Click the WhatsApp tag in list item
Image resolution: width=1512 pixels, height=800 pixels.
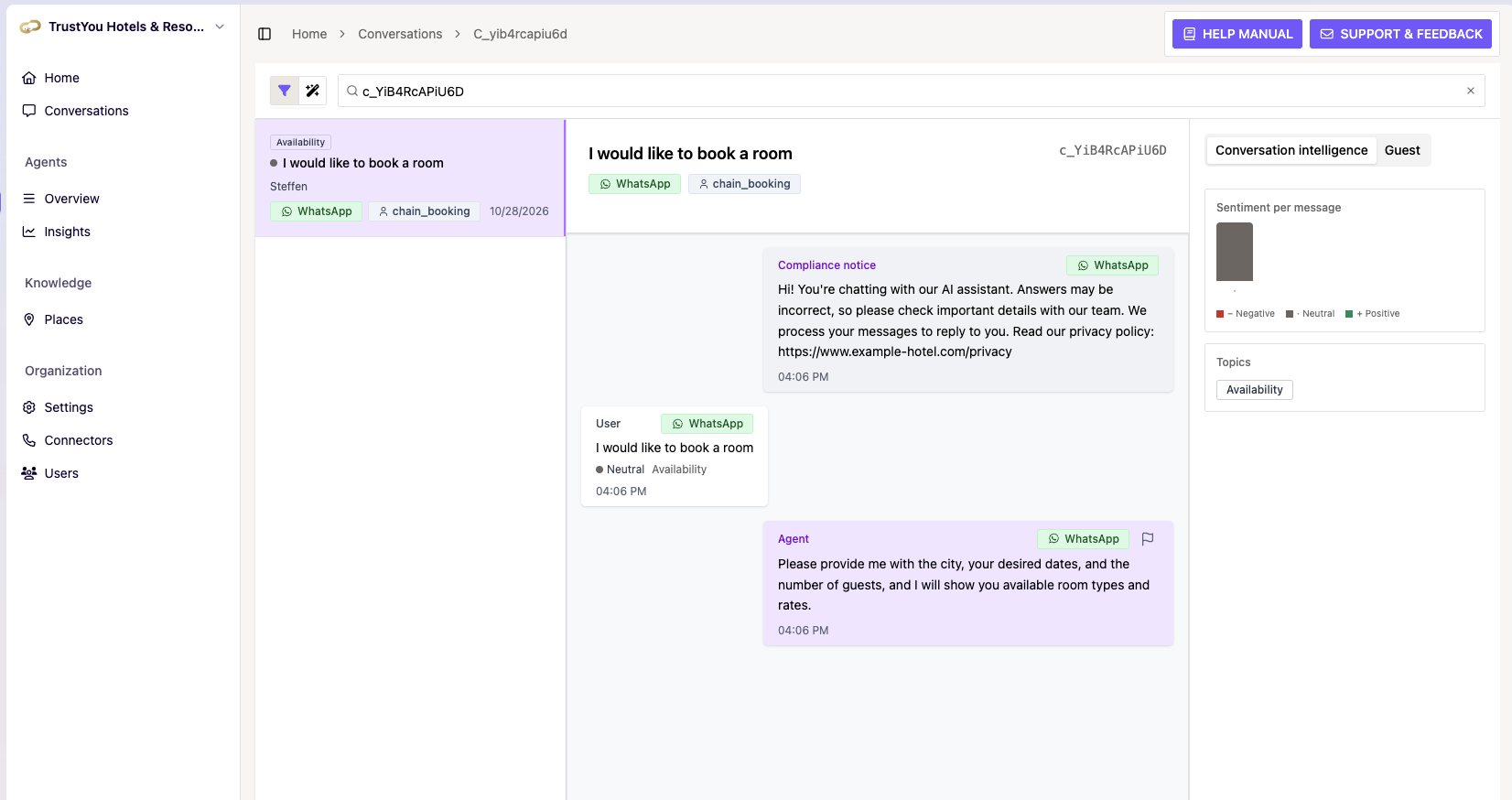coord(316,211)
